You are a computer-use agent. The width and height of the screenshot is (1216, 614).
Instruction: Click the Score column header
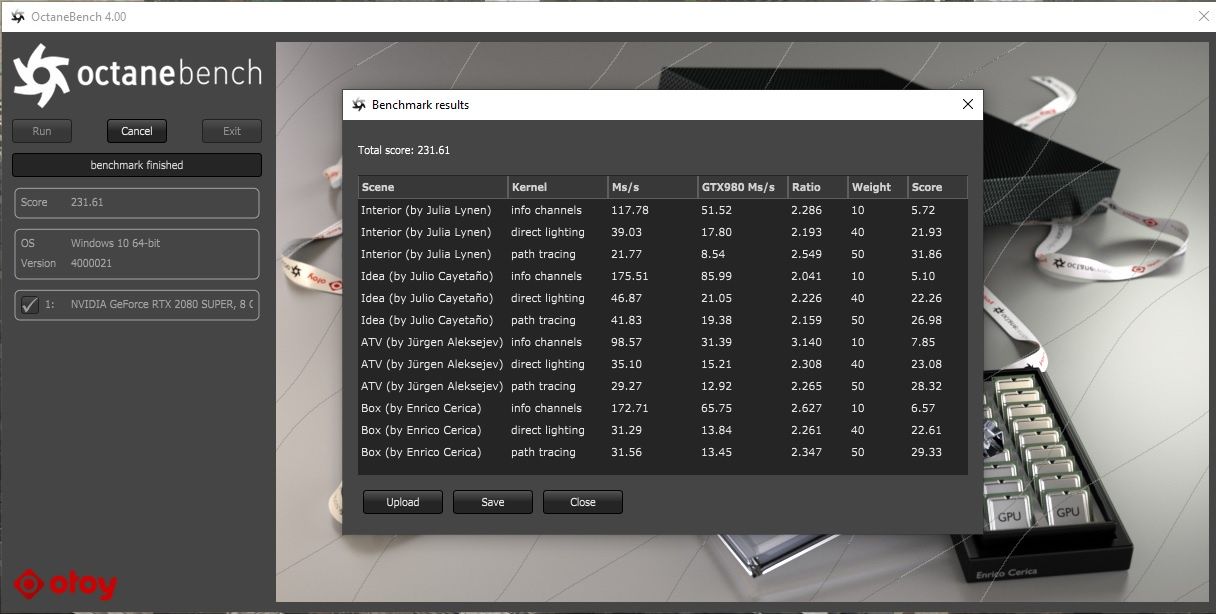pos(938,187)
